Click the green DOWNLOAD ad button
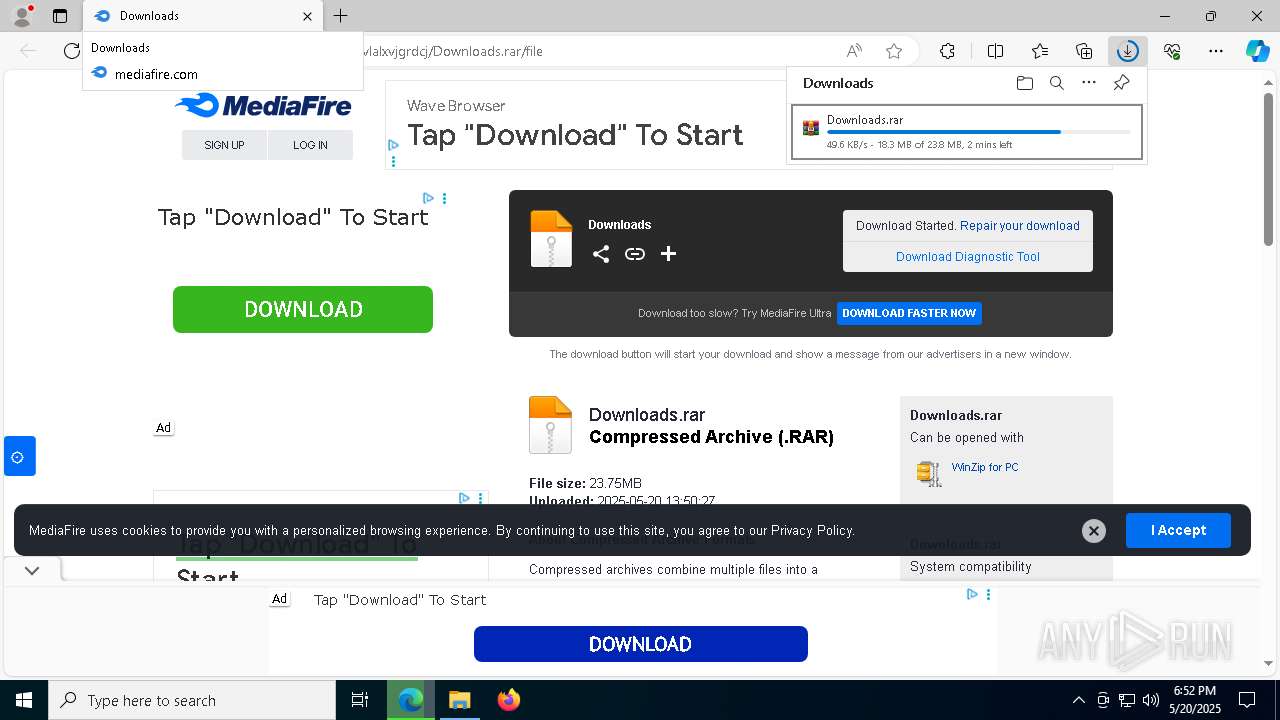The image size is (1280, 720). 303,309
